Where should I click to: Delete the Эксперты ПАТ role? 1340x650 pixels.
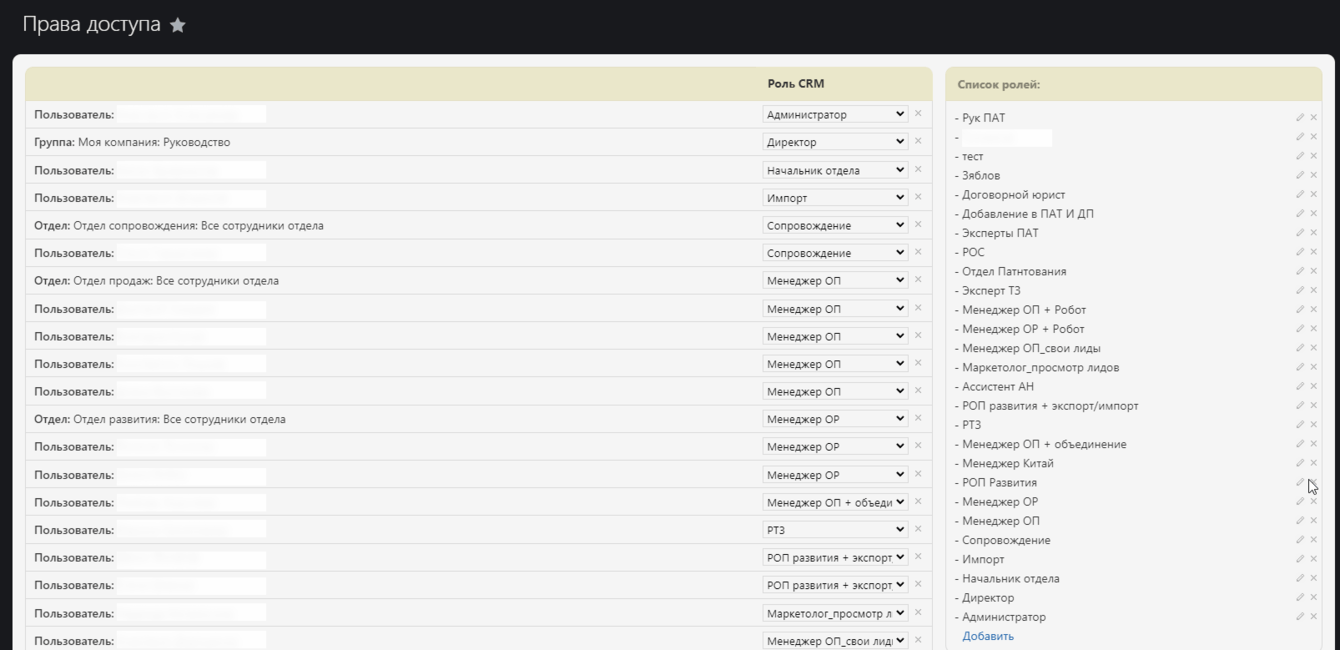(1314, 233)
